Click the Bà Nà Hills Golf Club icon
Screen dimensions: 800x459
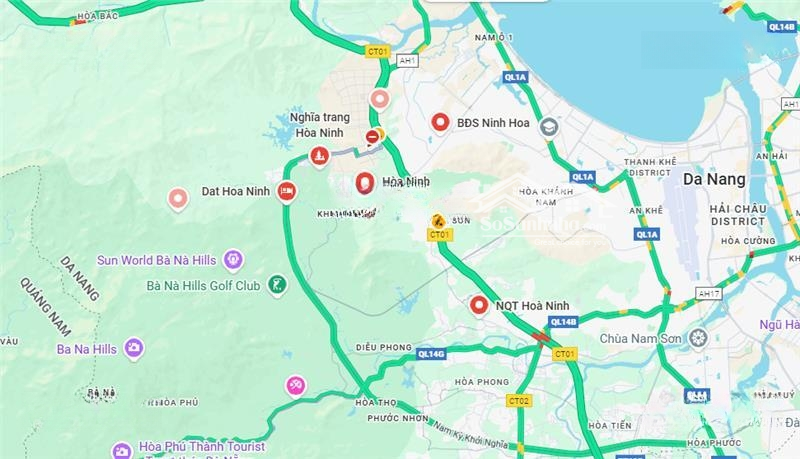click(x=277, y=285)
